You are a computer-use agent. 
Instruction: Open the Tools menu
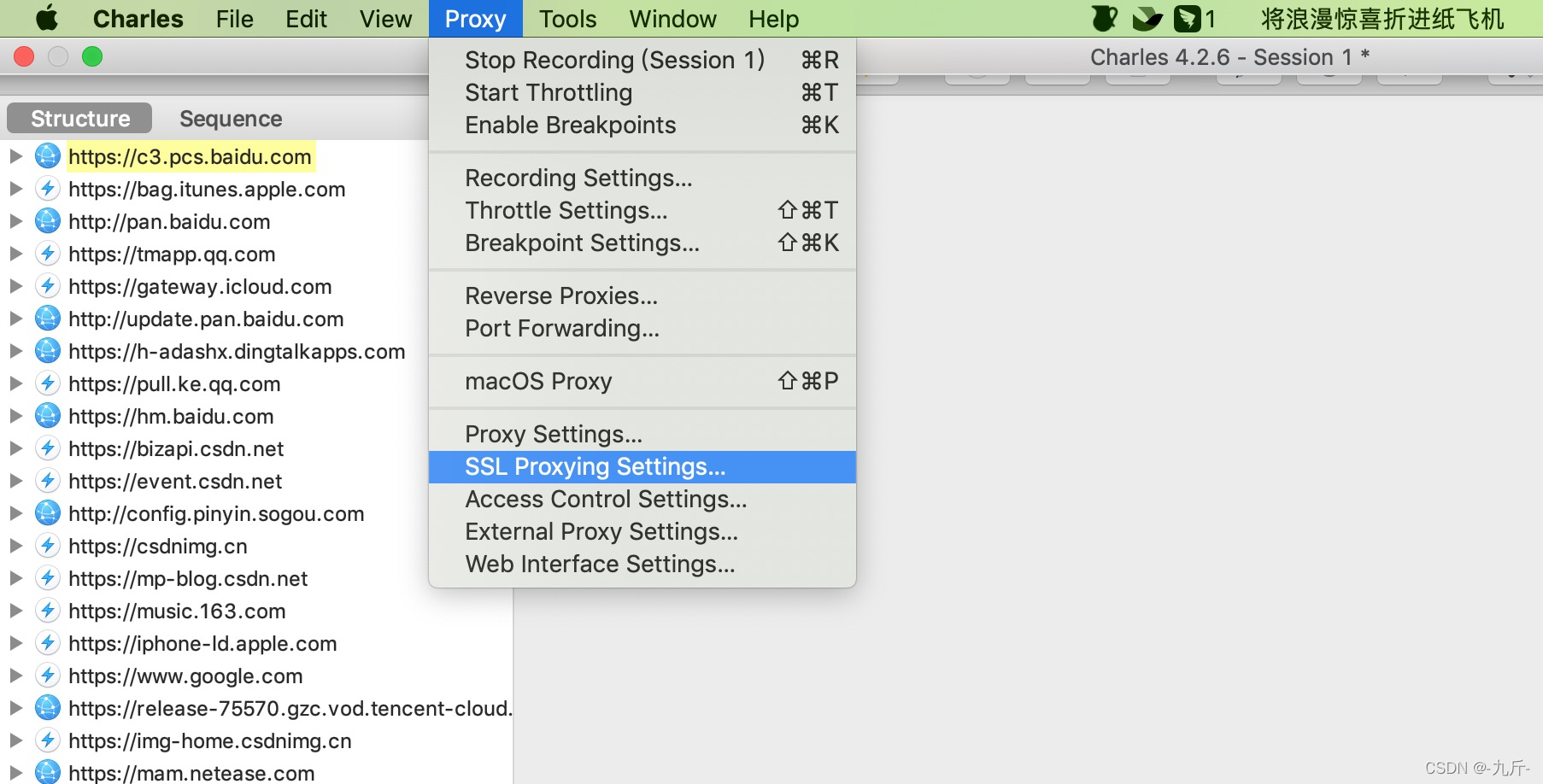(567, 19)
